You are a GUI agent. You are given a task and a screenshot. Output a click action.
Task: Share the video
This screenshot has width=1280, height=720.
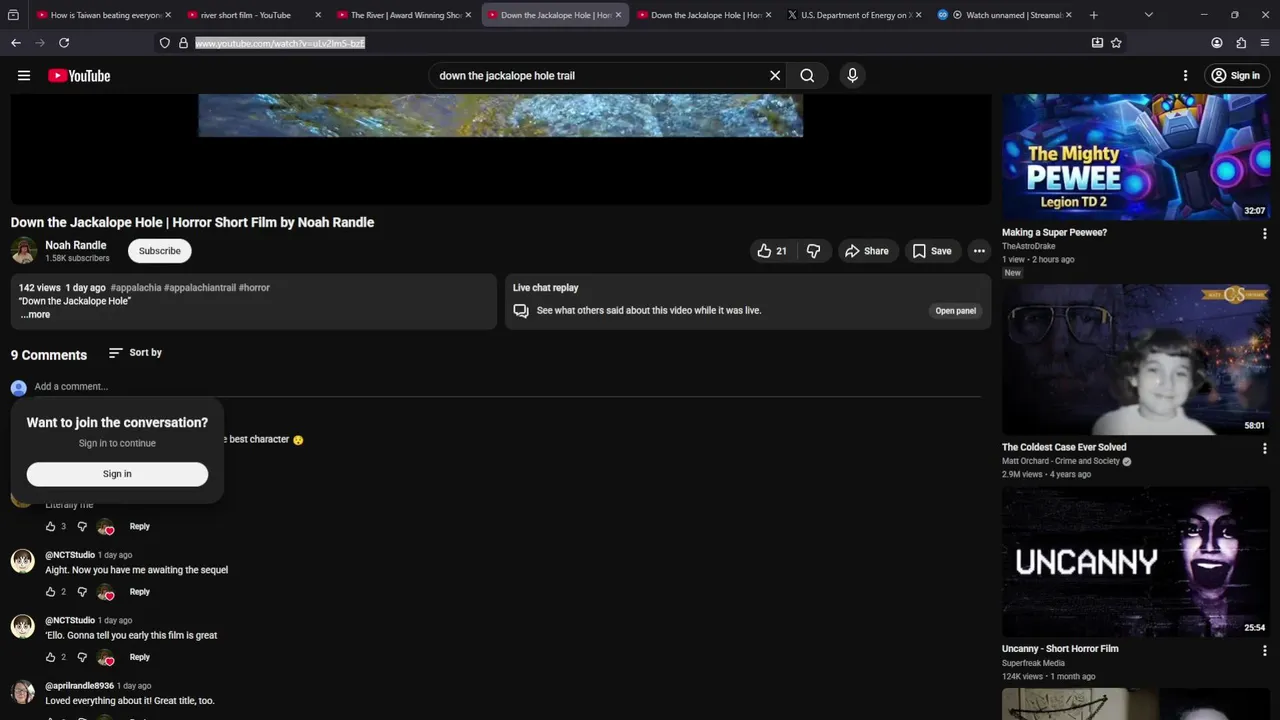click(866, 251)
